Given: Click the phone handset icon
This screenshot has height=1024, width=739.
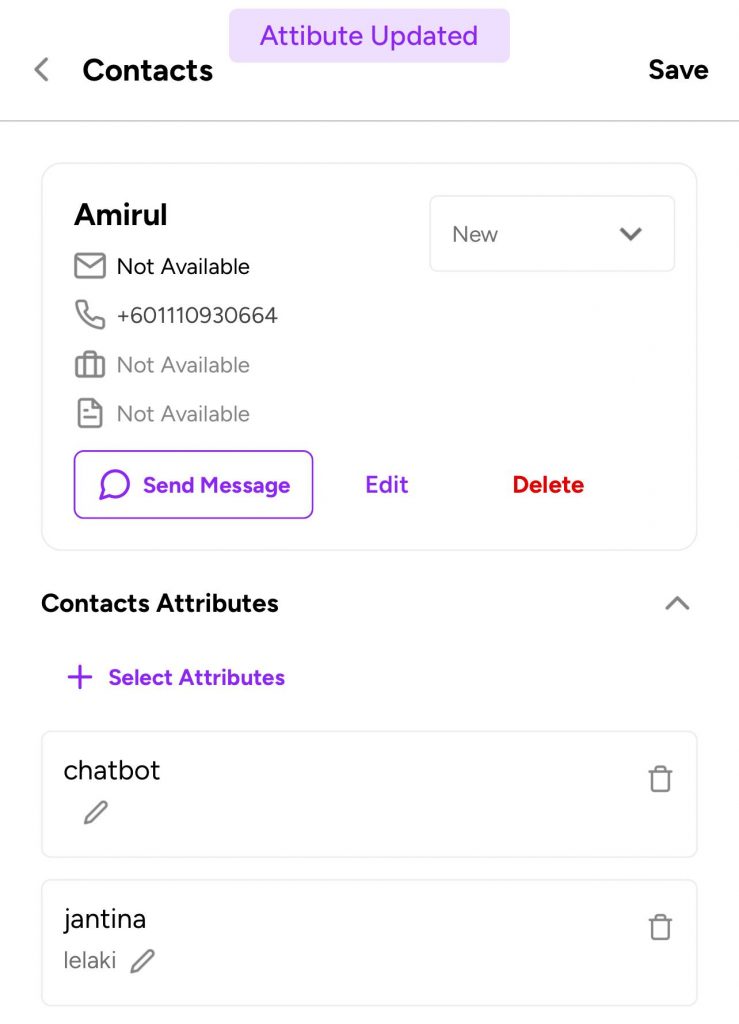Looking at the screenshot, I should 90,315.
